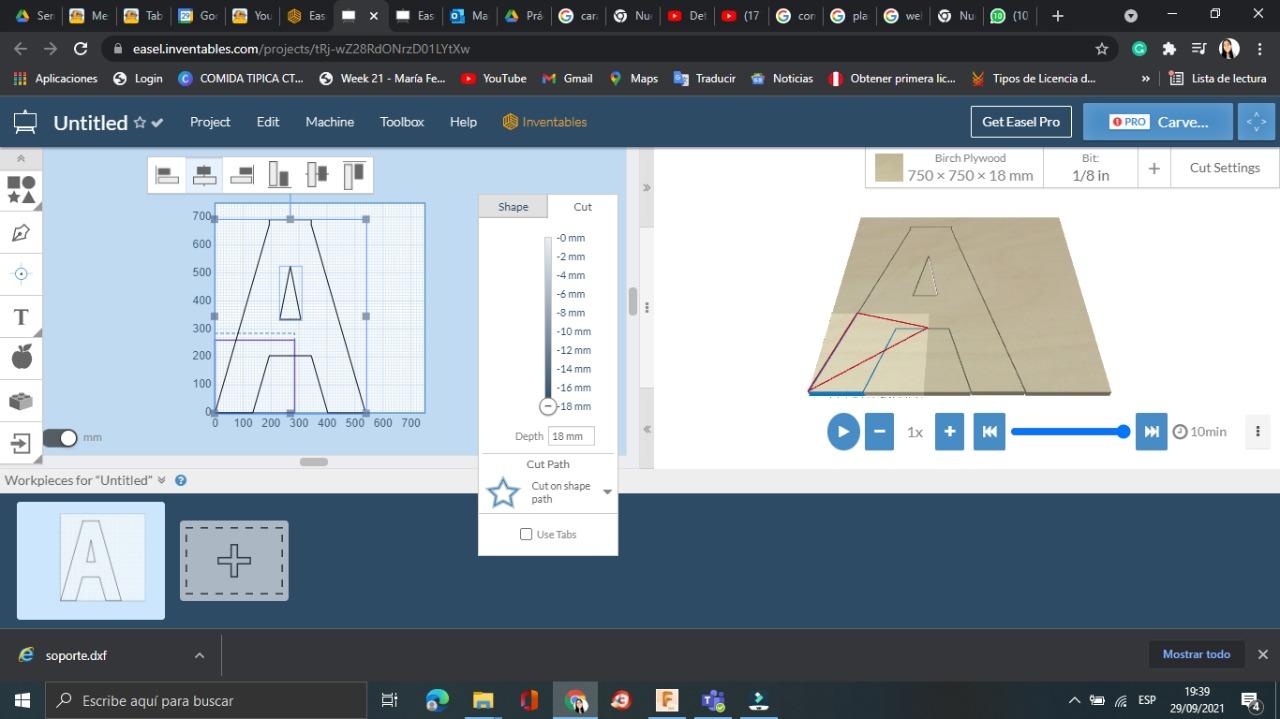Click the Birch Plywood material swatch
The height and width of the screenshot is (719, 1280).
(888, 168)
